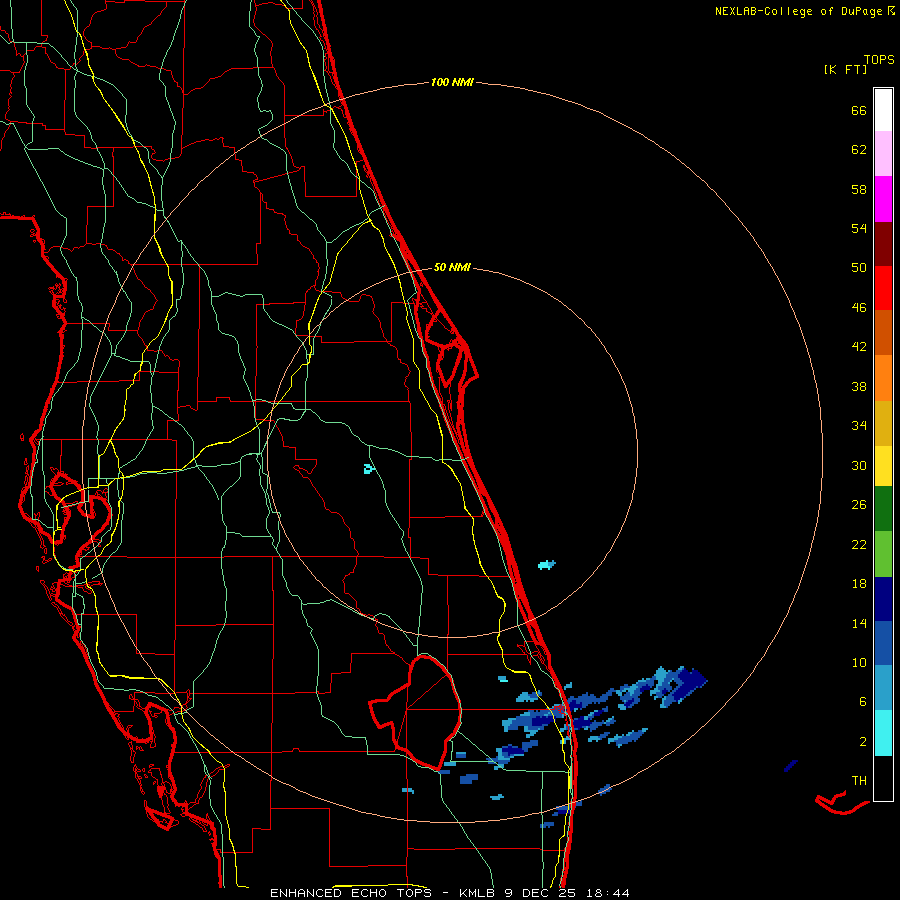Screen dimensions: 900x900
Task: Click the dark orange legend swatch
Action: 883,333
